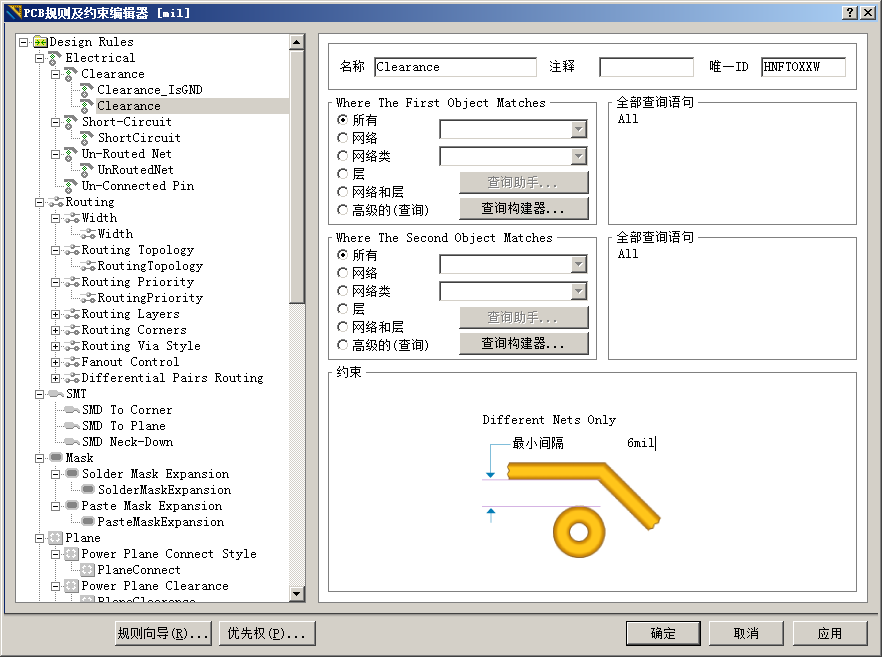Open first object's 网络 dropdown
This screenshot has height=657, width=882.
(x=578, y=129)
